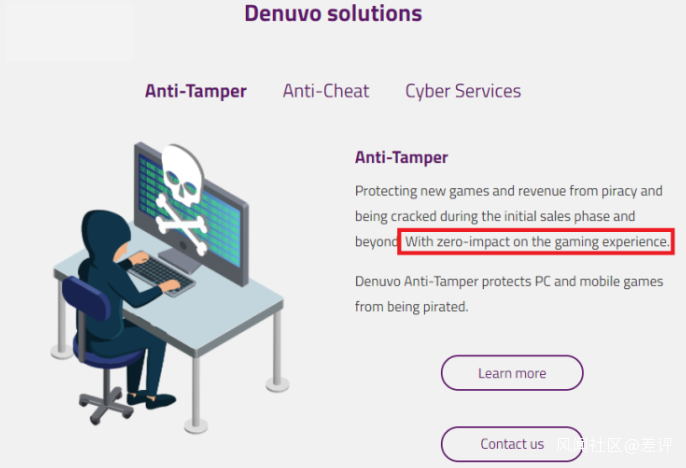Screen dimensions: 686x468
Task: Click the 'Protecting new games' paragraph
Action: (x=509, y=216)
